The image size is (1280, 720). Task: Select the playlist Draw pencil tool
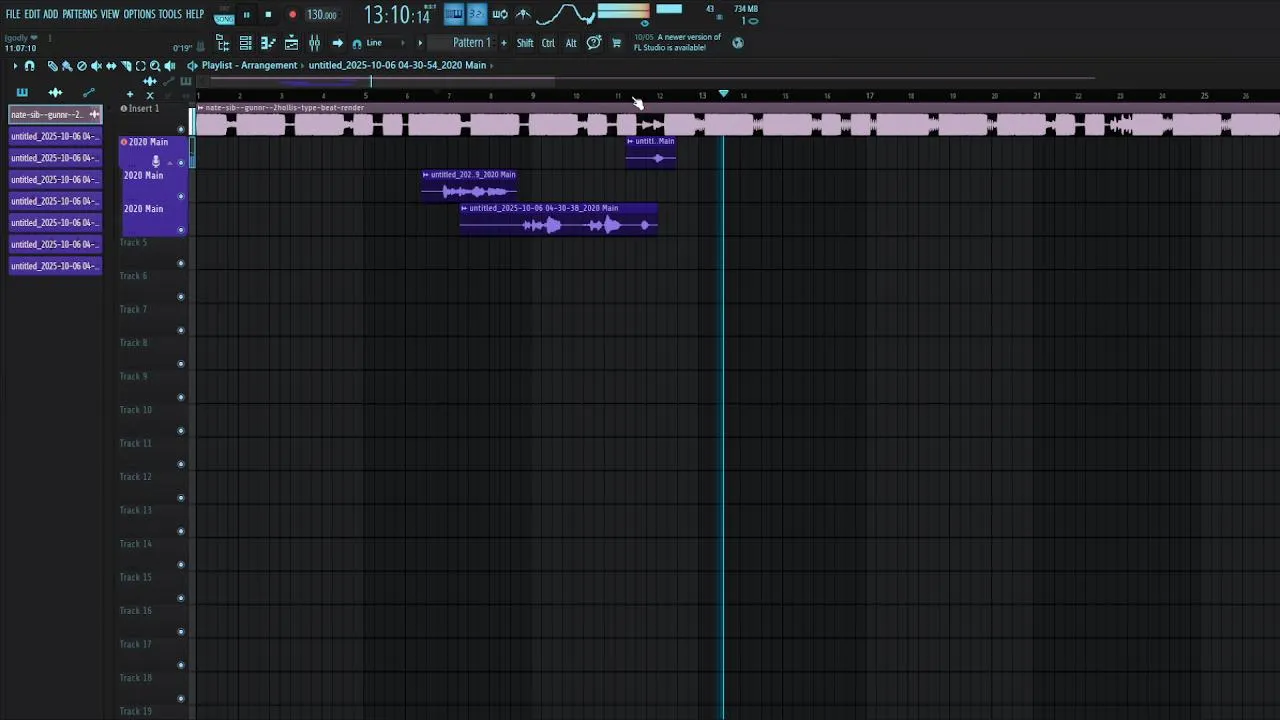pos(53,66)
